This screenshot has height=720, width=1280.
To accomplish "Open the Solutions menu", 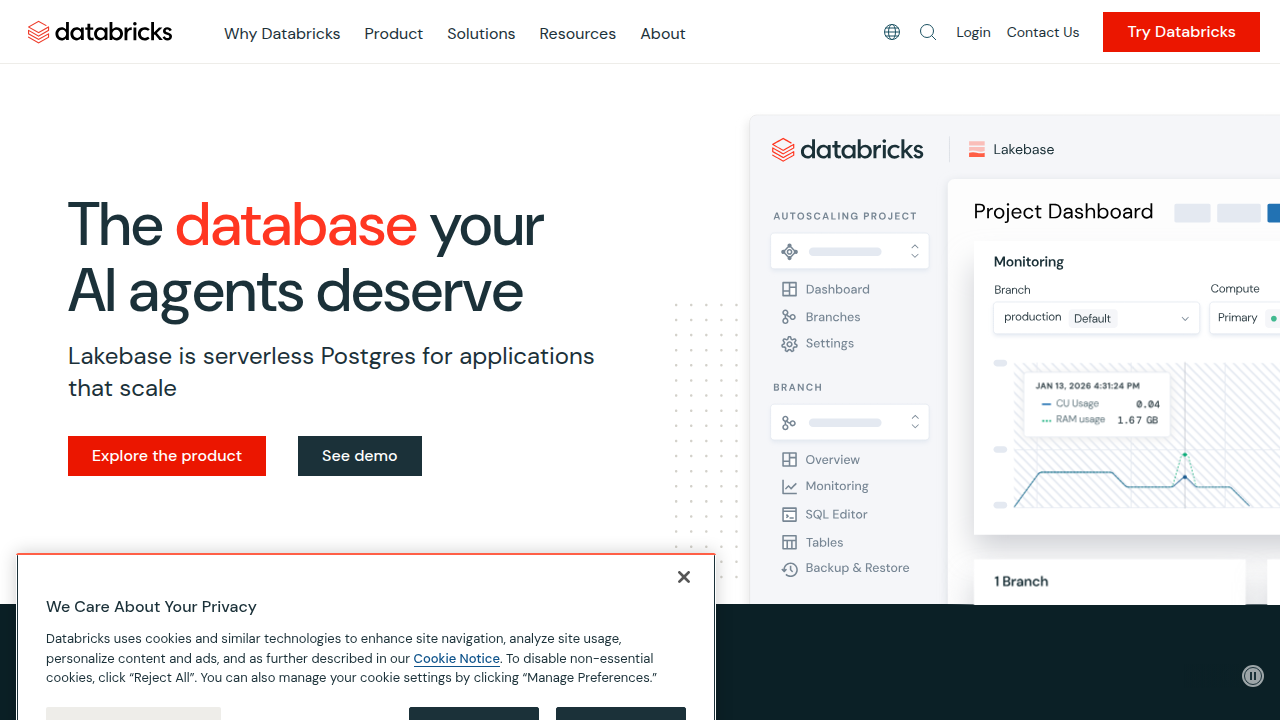I will 481,34.
